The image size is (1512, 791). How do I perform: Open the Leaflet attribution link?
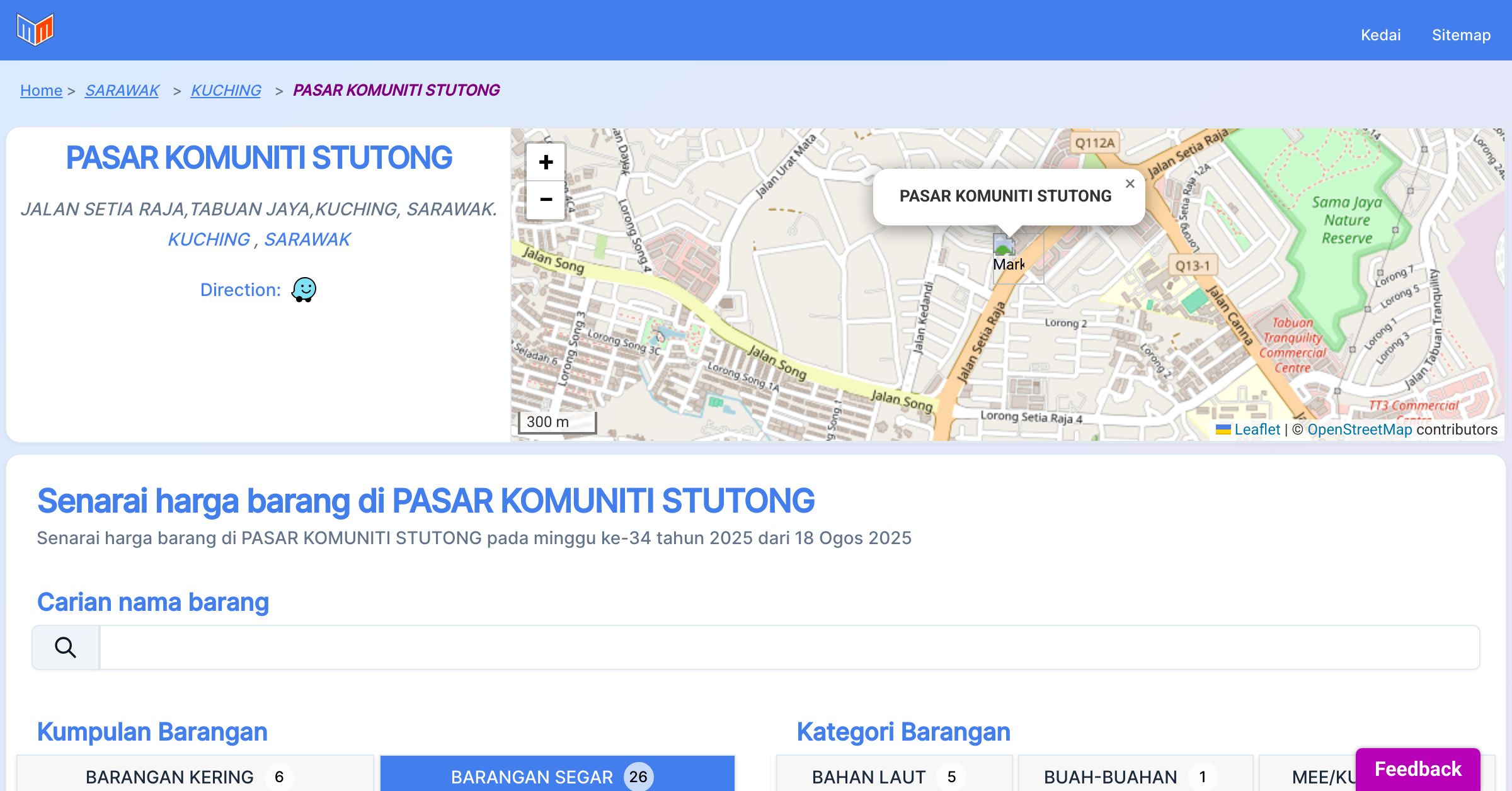(1257, 430)
